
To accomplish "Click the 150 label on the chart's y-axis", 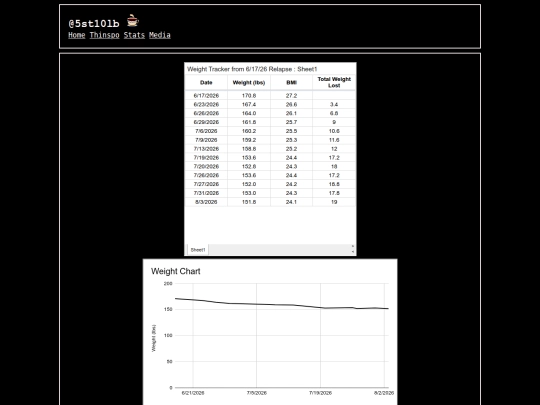I will (168, 310).
